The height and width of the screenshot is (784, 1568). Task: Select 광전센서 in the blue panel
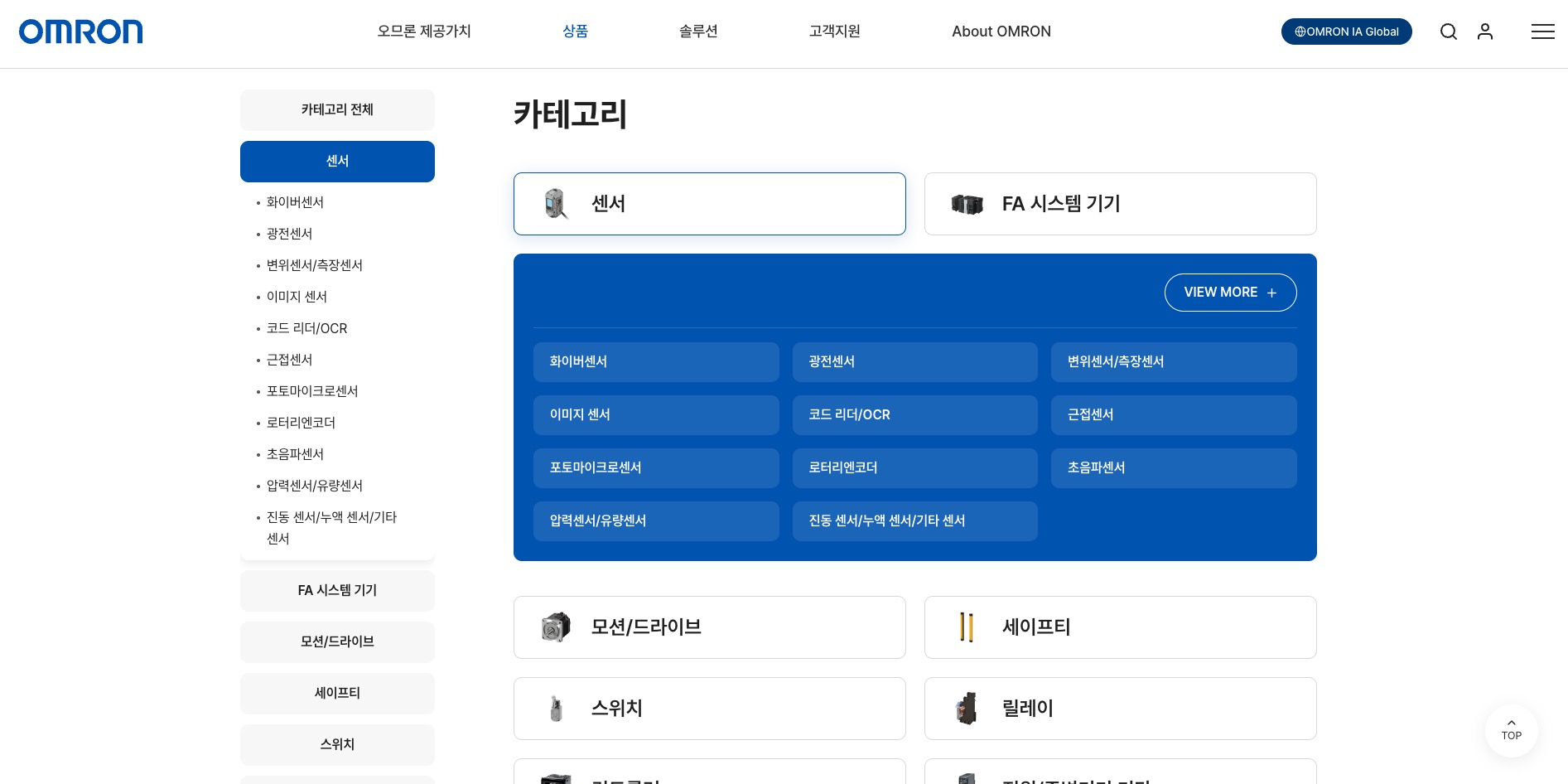tap(914, 362)
